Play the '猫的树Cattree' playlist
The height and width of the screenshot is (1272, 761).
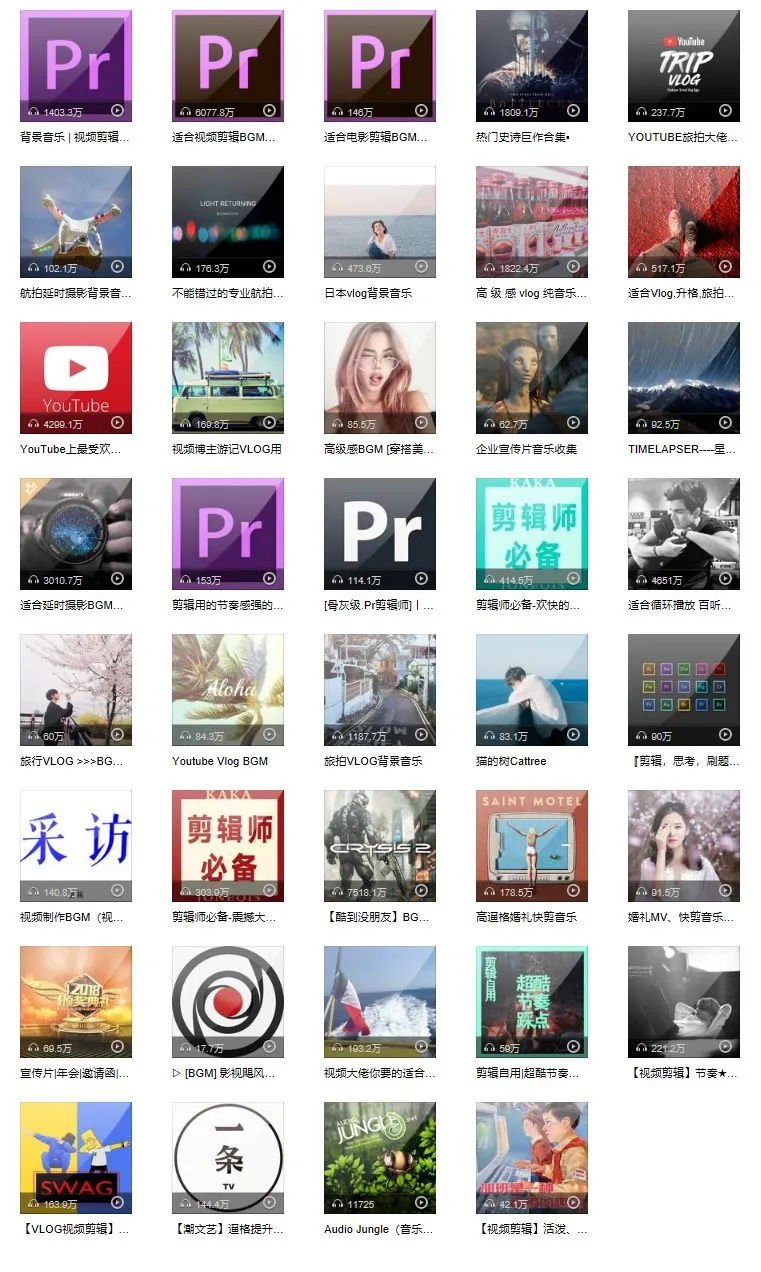point(574,735)
